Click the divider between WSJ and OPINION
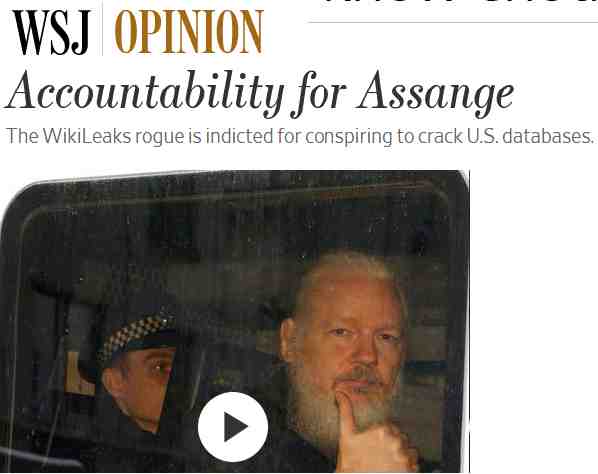 [x=102, y=29]
